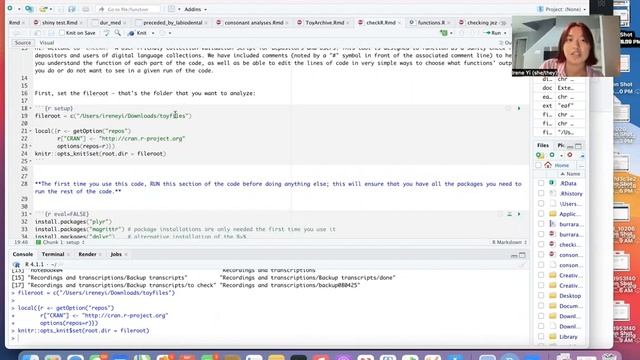Open the New File dropdown arrow

(x=19, y=9)
